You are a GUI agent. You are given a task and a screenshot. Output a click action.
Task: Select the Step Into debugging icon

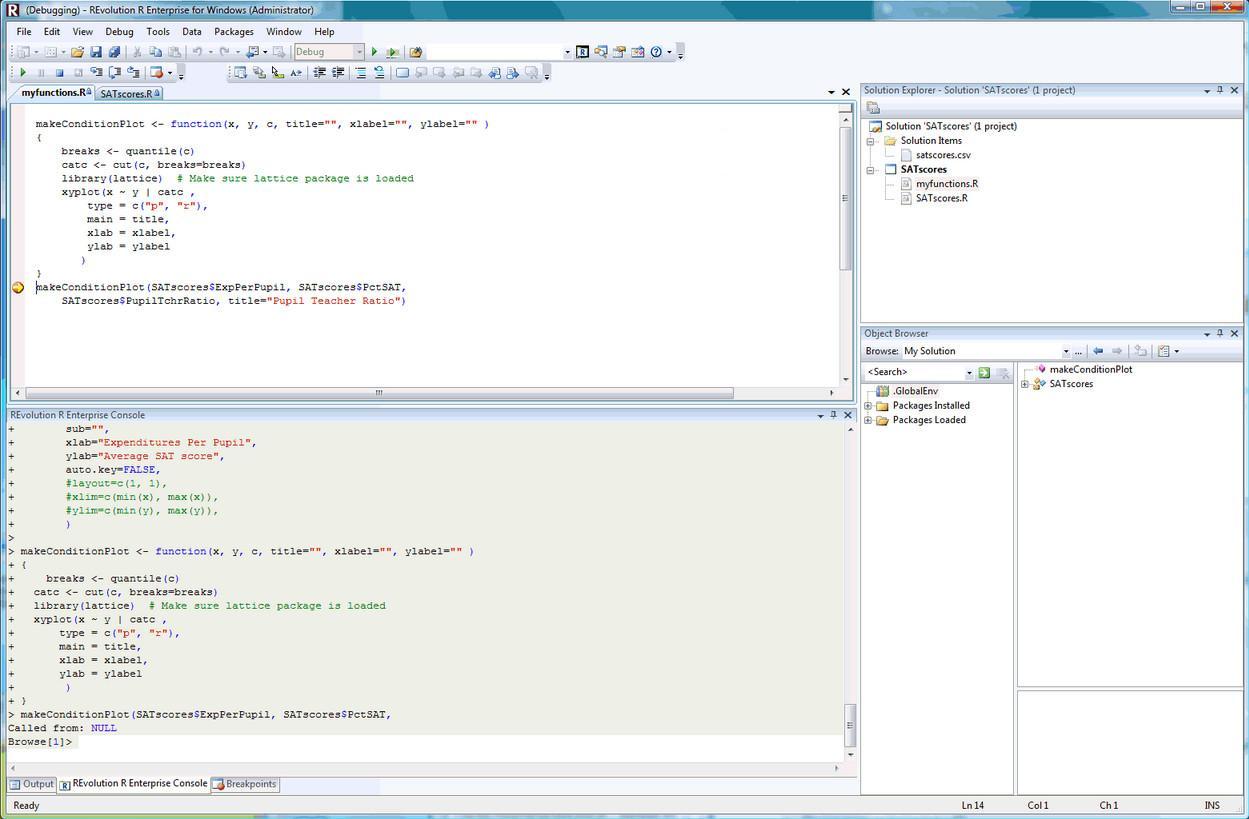click(x=96, y=71)
